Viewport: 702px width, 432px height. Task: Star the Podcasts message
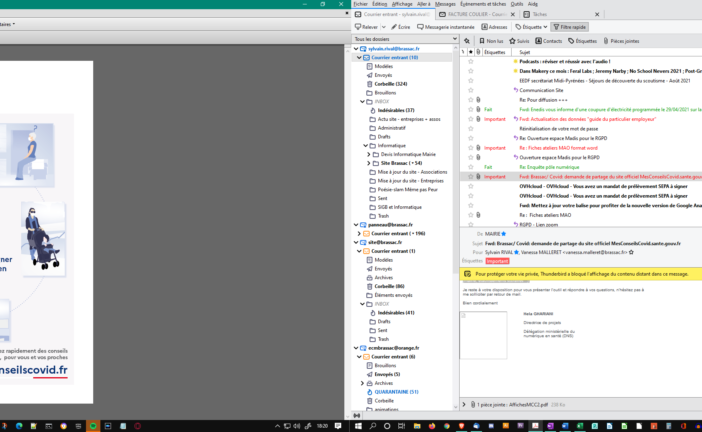[x=471, y=61]
